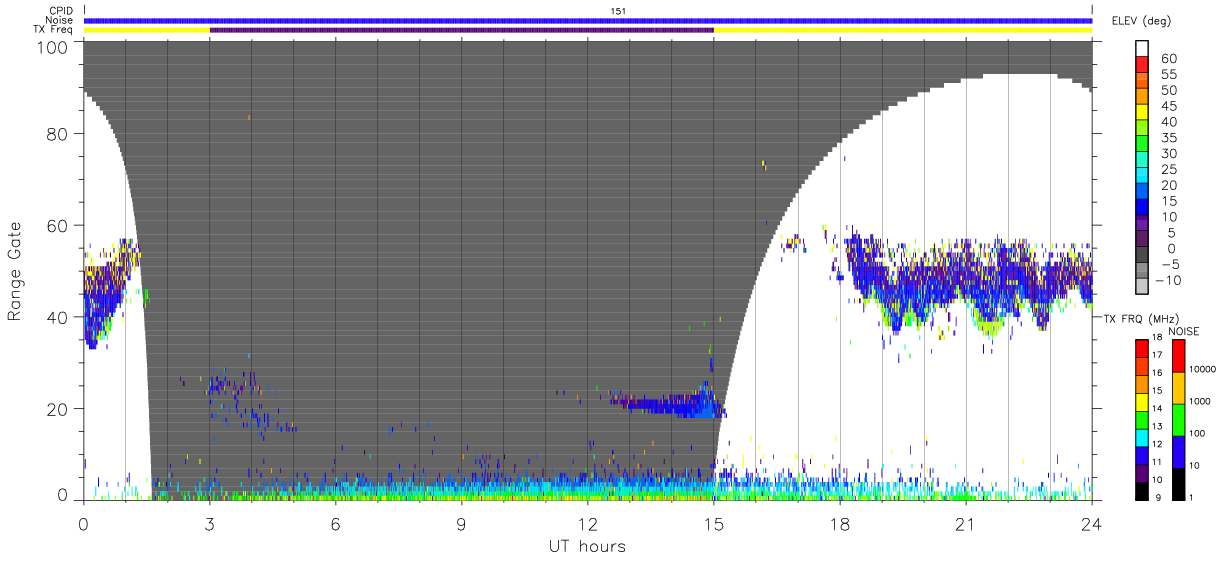Click the scatter band near gate 48 at 21 UT

(x=968, y=285)
